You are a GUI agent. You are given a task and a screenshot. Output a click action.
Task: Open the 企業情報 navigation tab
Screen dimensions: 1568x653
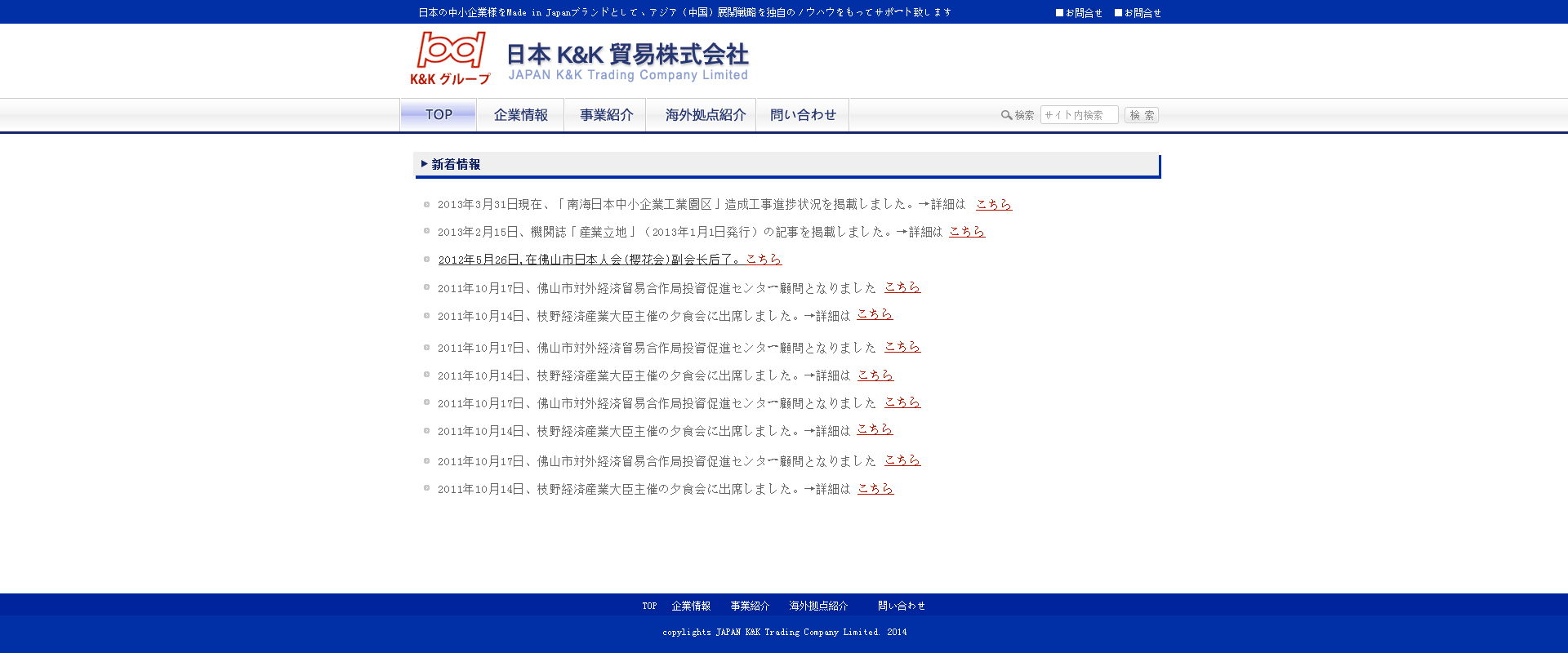click(520, 115)
